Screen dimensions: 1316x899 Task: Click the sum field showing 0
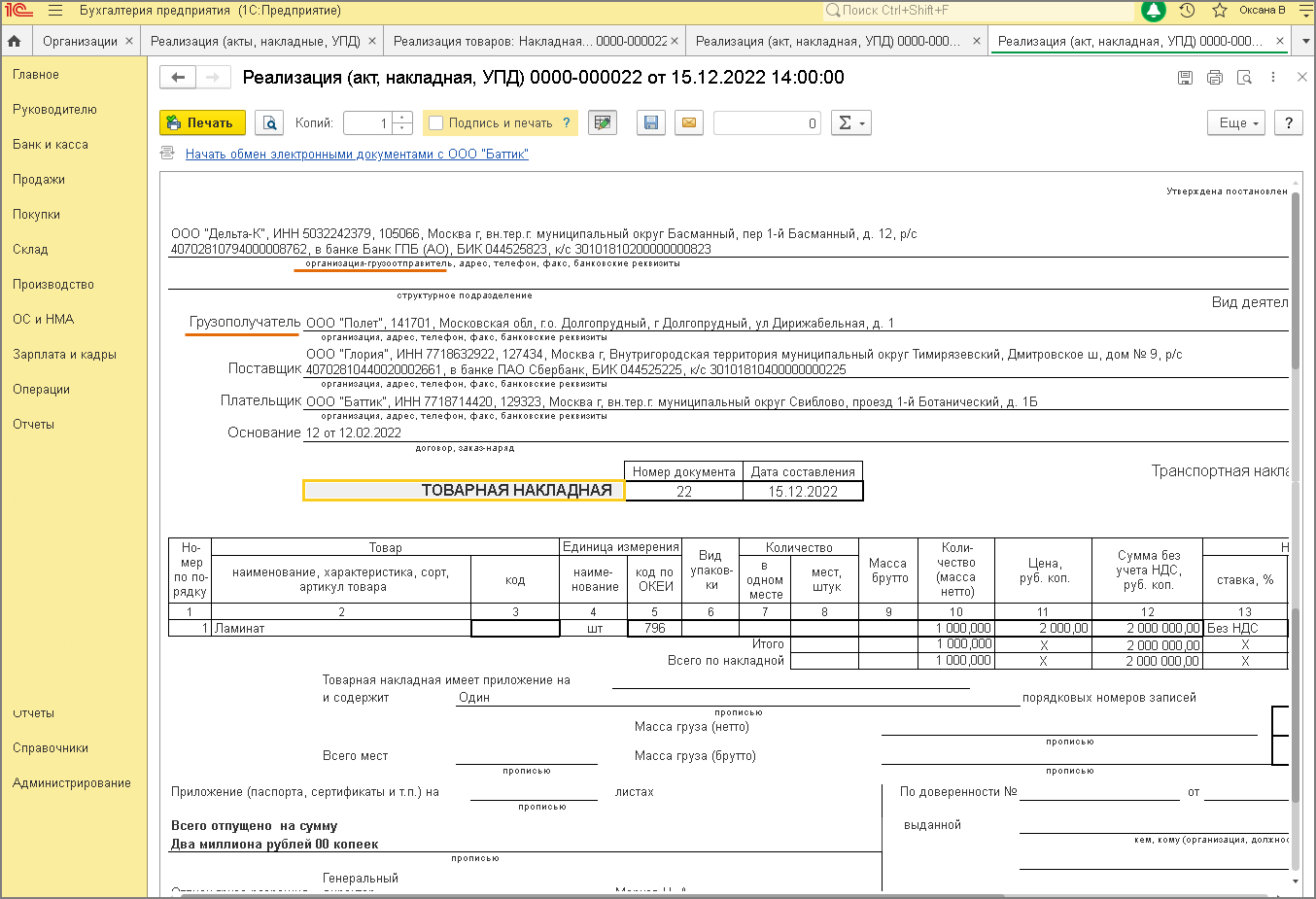click(767, 123)
